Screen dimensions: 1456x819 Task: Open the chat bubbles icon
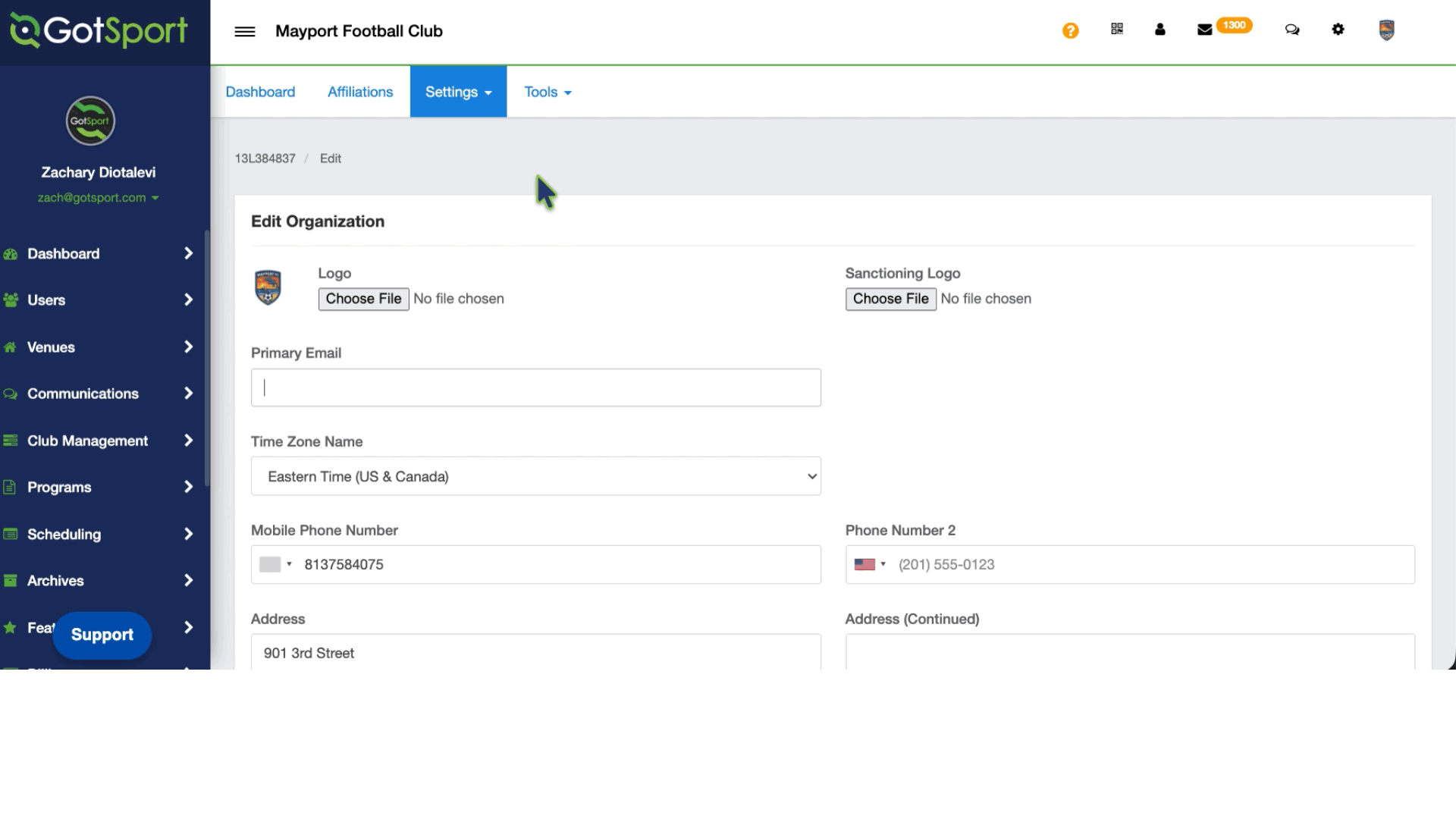pos(1291,30)
